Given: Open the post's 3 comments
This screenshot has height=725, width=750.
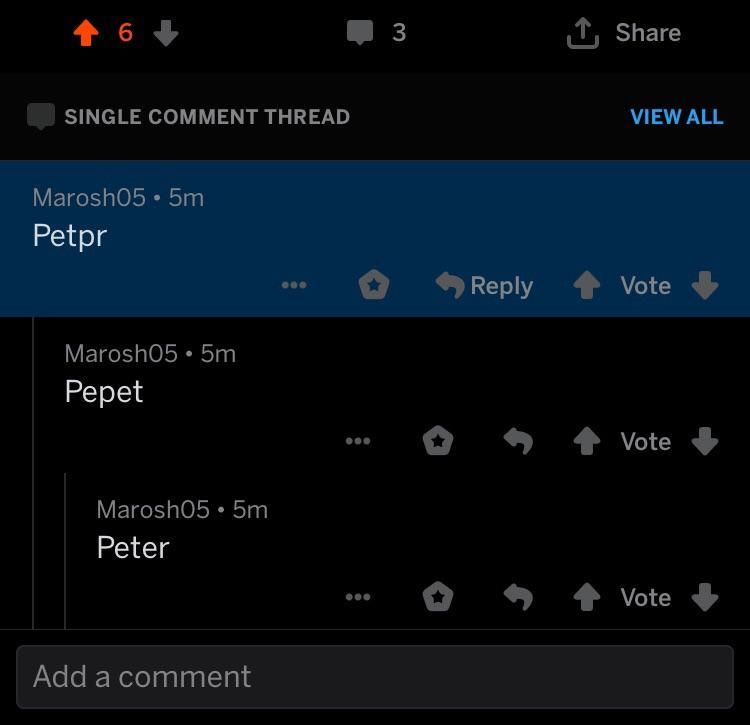Looking at the screenshot, I should click(x=376, y=33).
